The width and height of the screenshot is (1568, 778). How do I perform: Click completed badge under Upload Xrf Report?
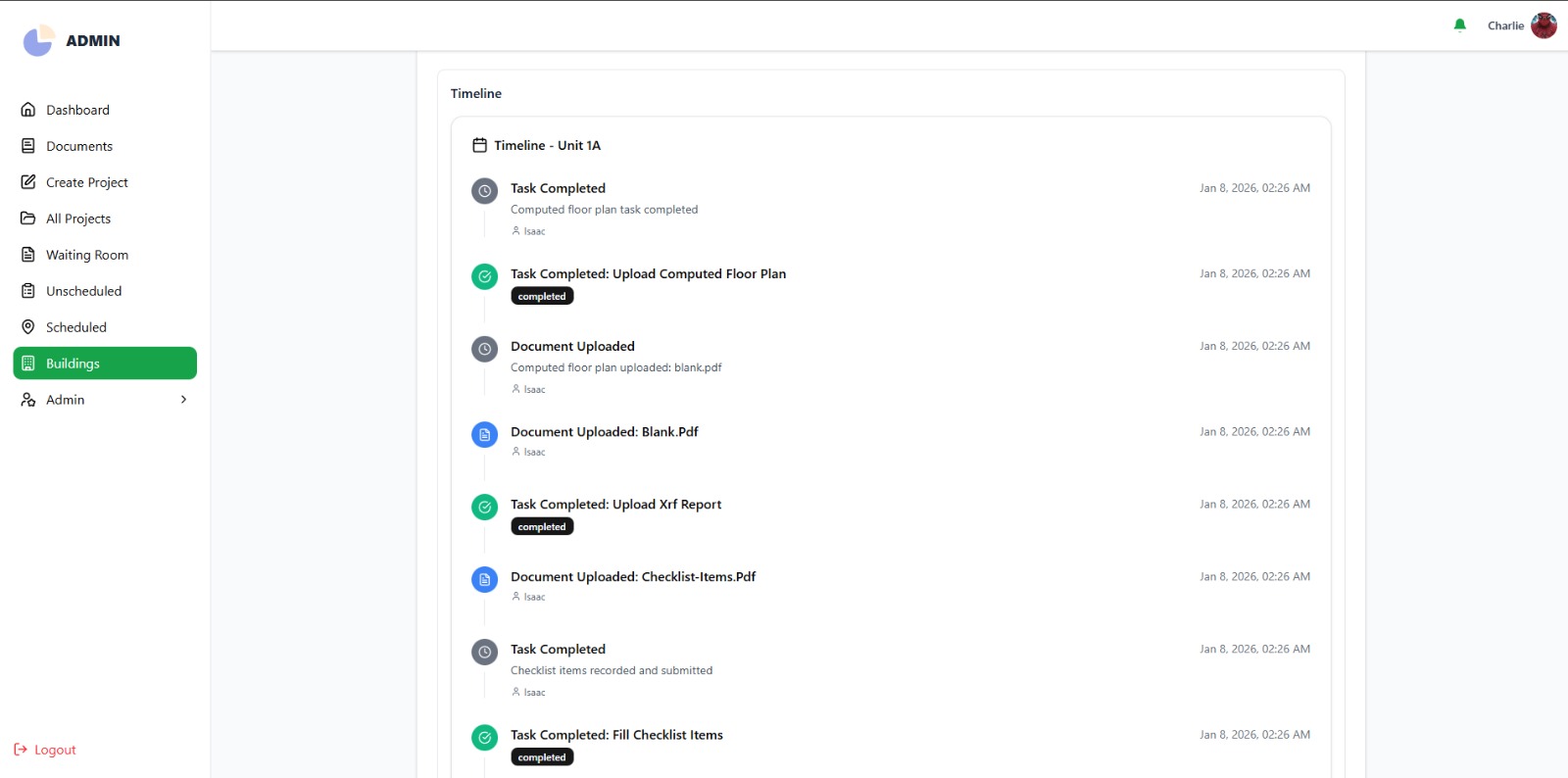[x=542, y=526]
